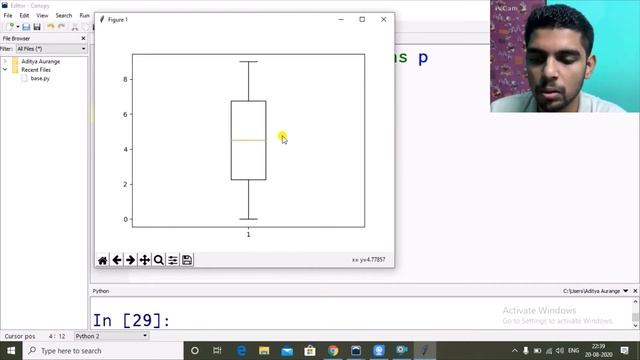This screenshot has width=640, height=360.
Task: Show hidden system tray icons
Action: (515, 351)
